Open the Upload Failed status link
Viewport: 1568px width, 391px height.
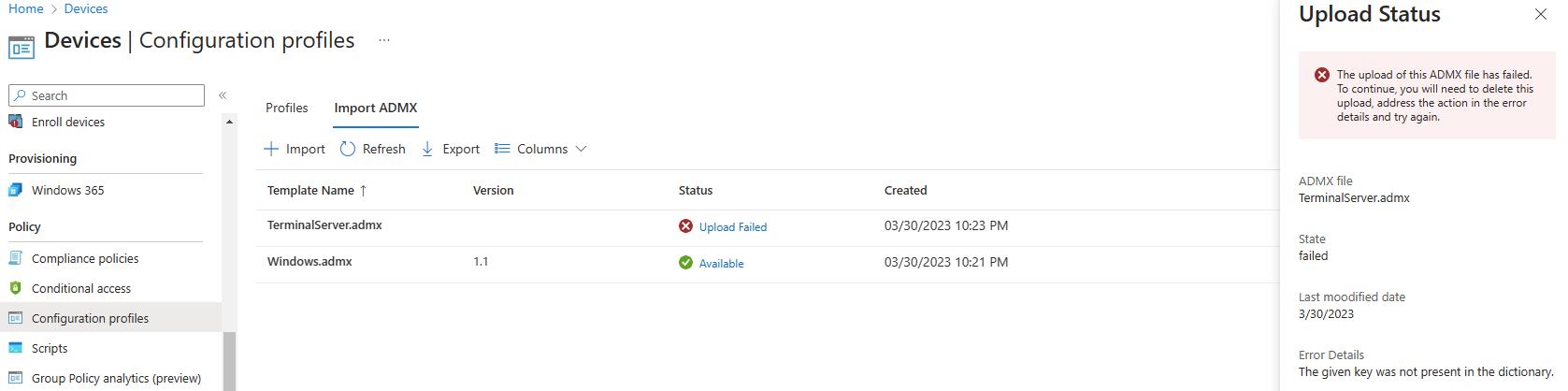pos(732,226)
